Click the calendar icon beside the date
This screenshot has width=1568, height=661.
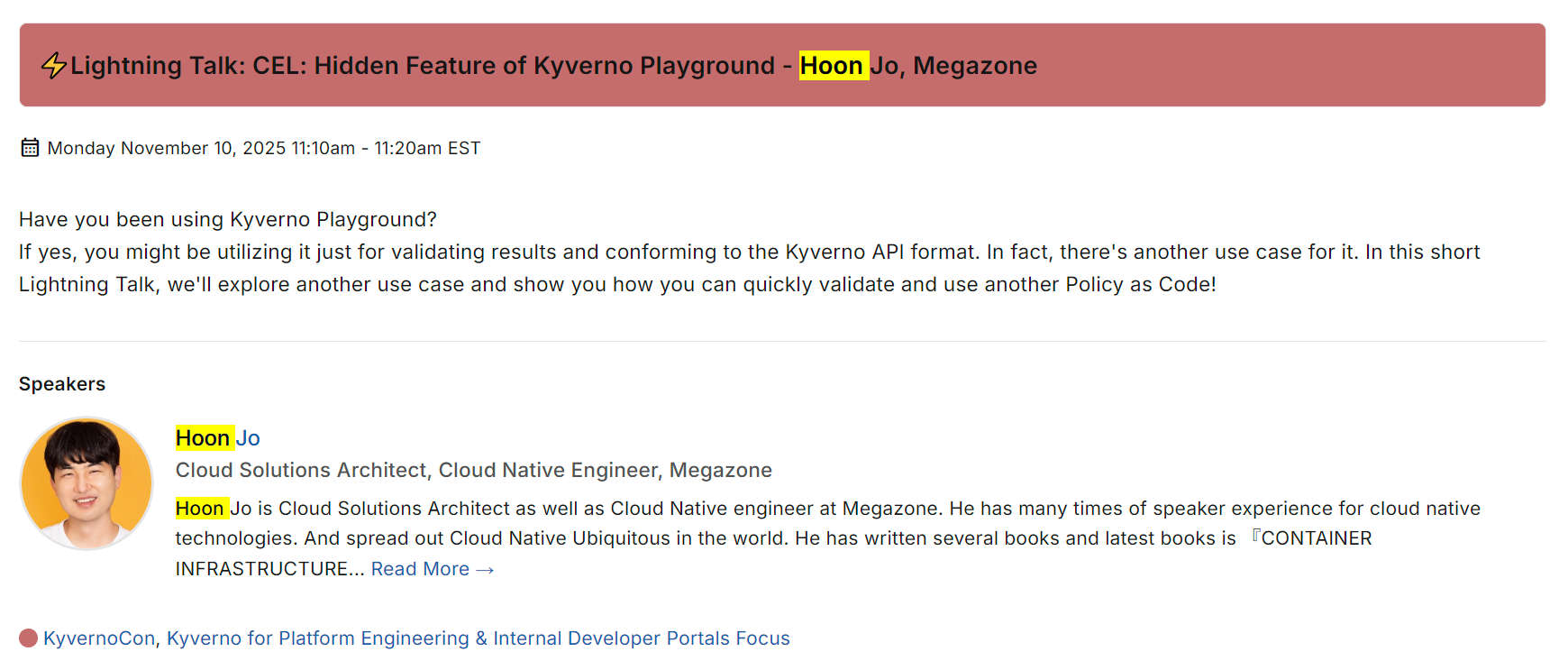point(30,148)
